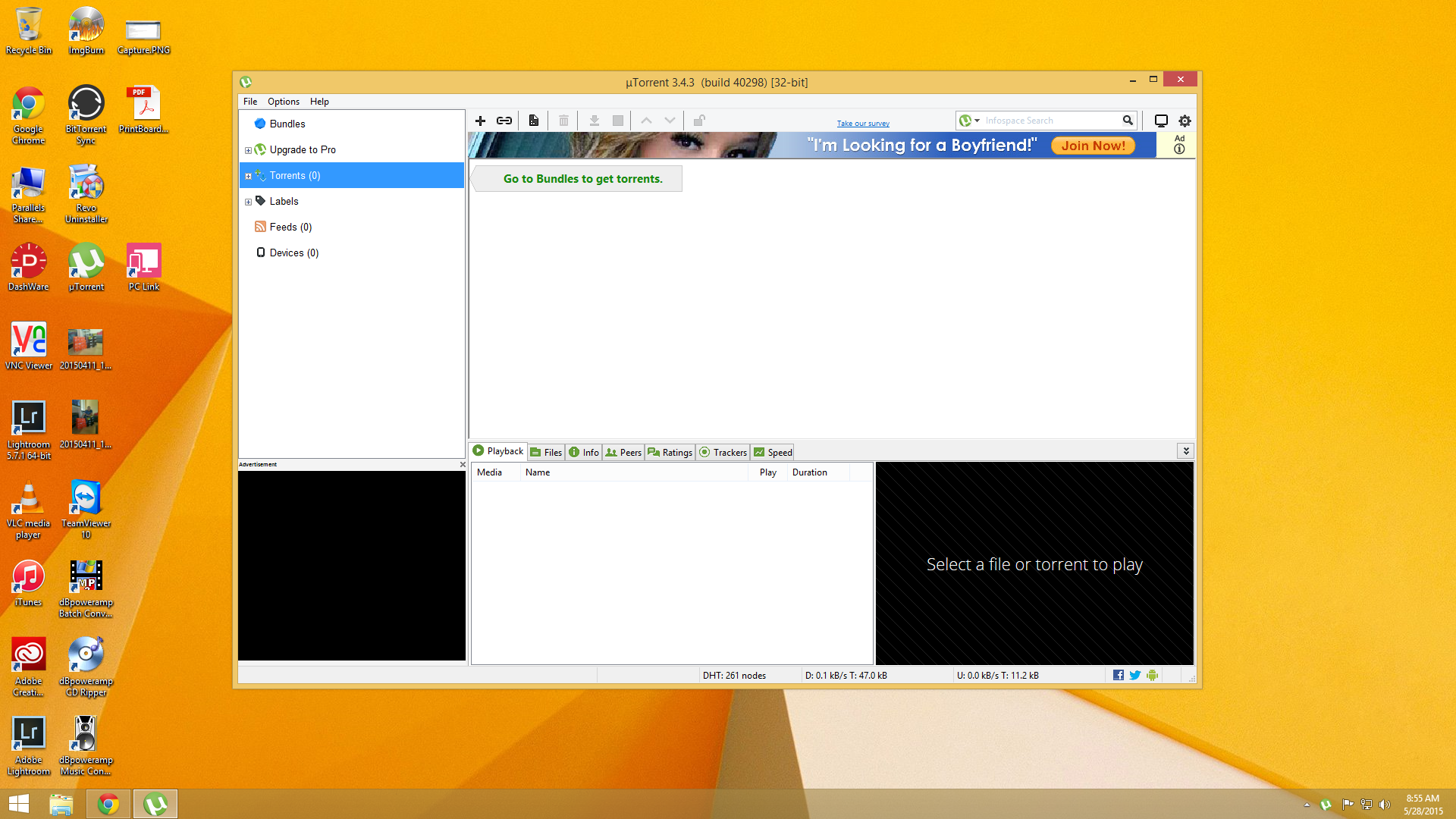This screenshot has width=1456, height=819.
Task: Open Windows Start button on taskbar
Action: pyautogui.click(x=19, y=804)
